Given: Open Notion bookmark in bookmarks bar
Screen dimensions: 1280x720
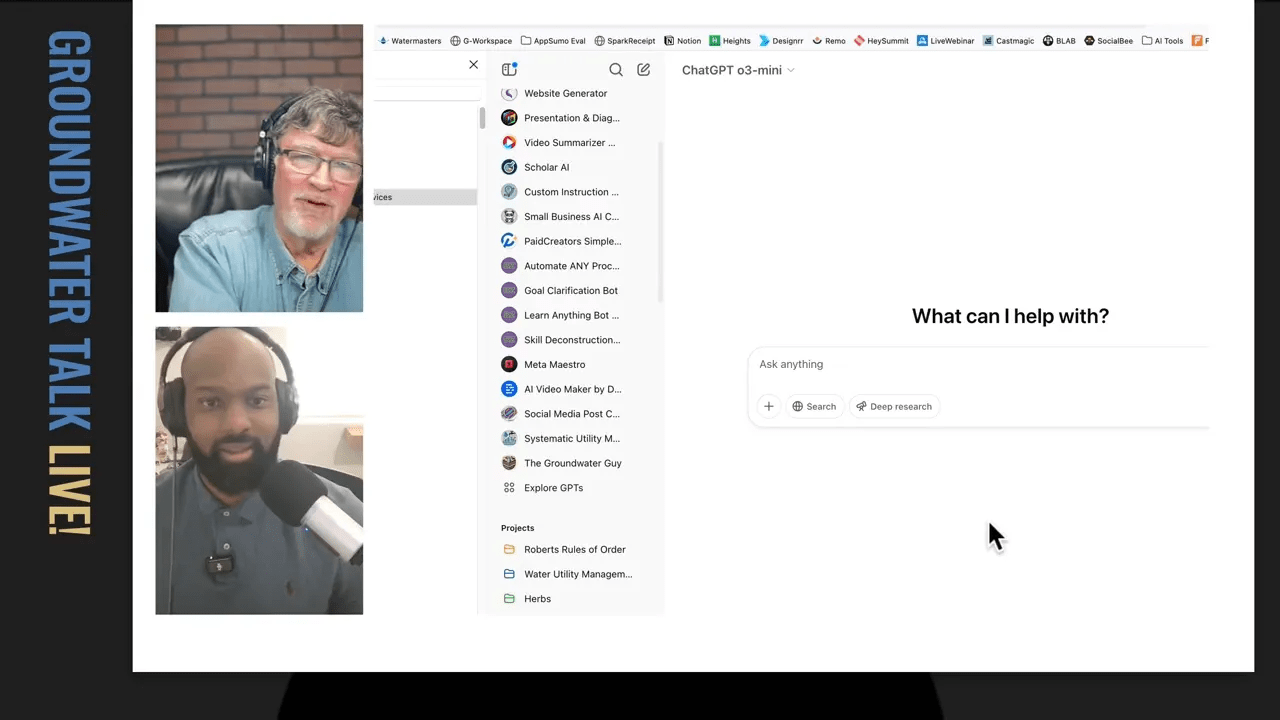Looking at the screenshot, I should click(682, 41).
